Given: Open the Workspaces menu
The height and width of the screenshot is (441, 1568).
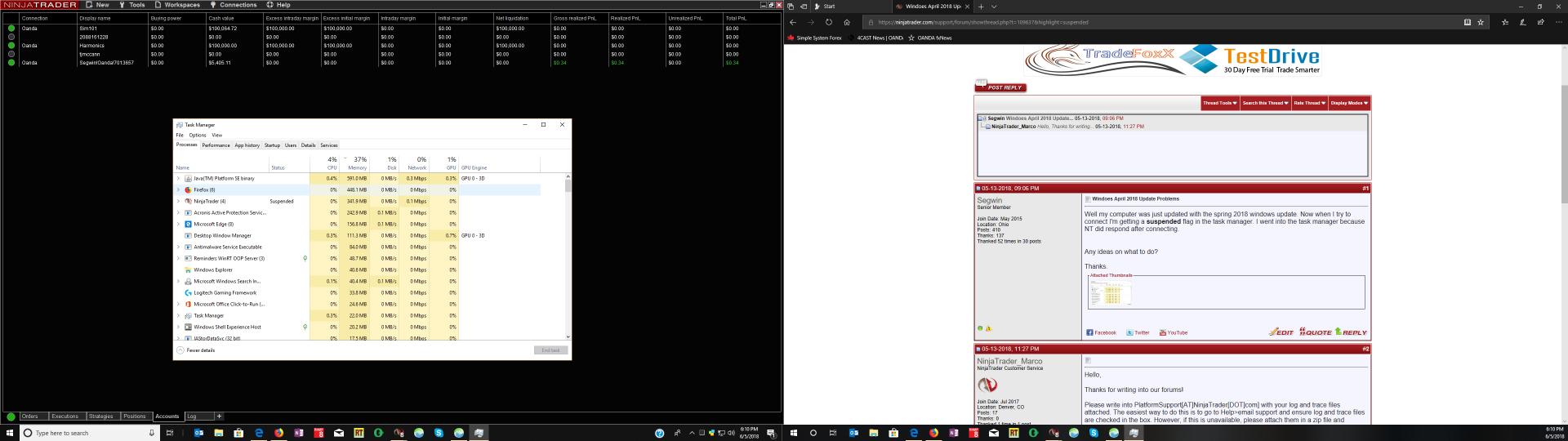Looking at the screenshot, I should pos(177,5).
